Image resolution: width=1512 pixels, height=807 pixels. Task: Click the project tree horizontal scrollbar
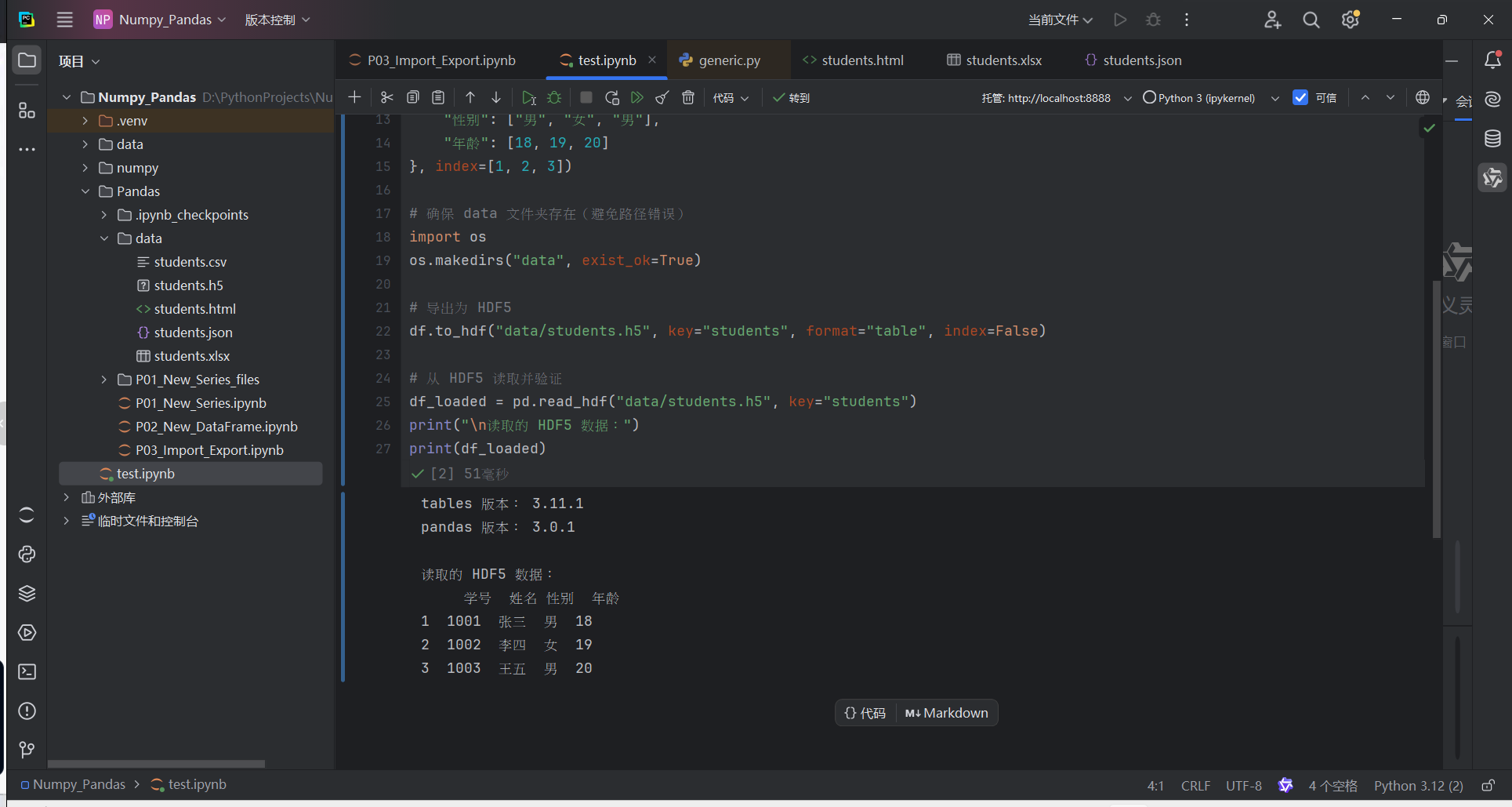click(x=156, y=763)
